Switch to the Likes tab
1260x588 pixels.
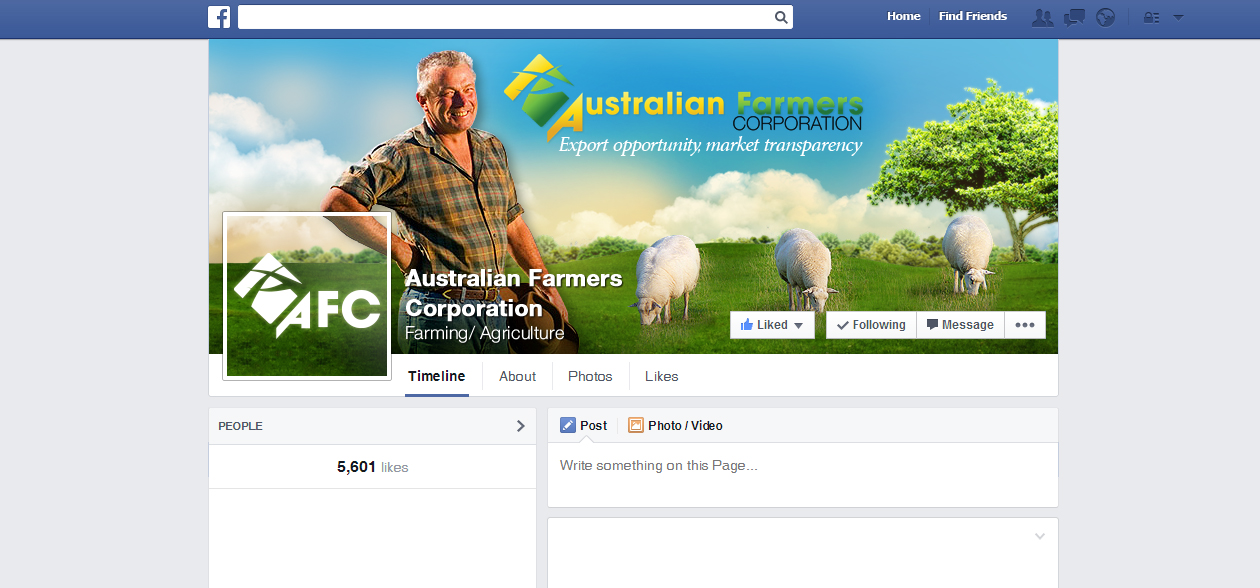pos(662,376)
